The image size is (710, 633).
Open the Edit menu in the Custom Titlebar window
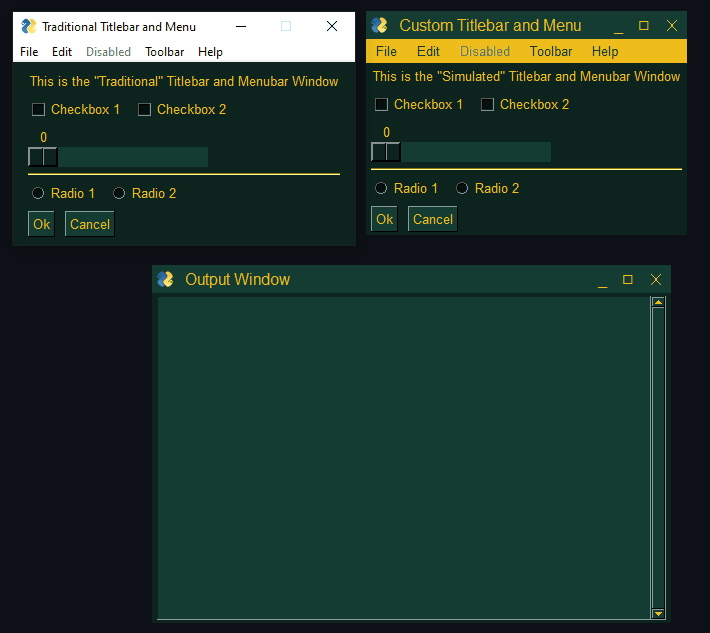tap(428, 51)
